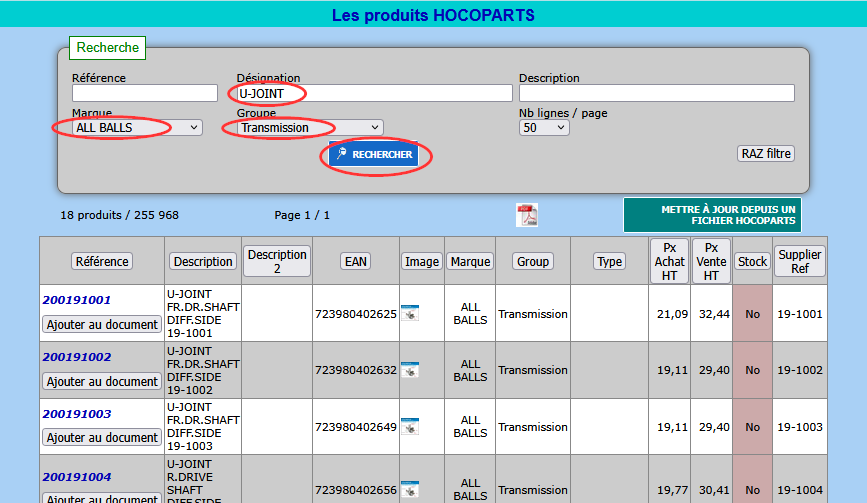Click the Stock 'No' cell for 200191003
867x503 pixels.
[x=753, y=427]
